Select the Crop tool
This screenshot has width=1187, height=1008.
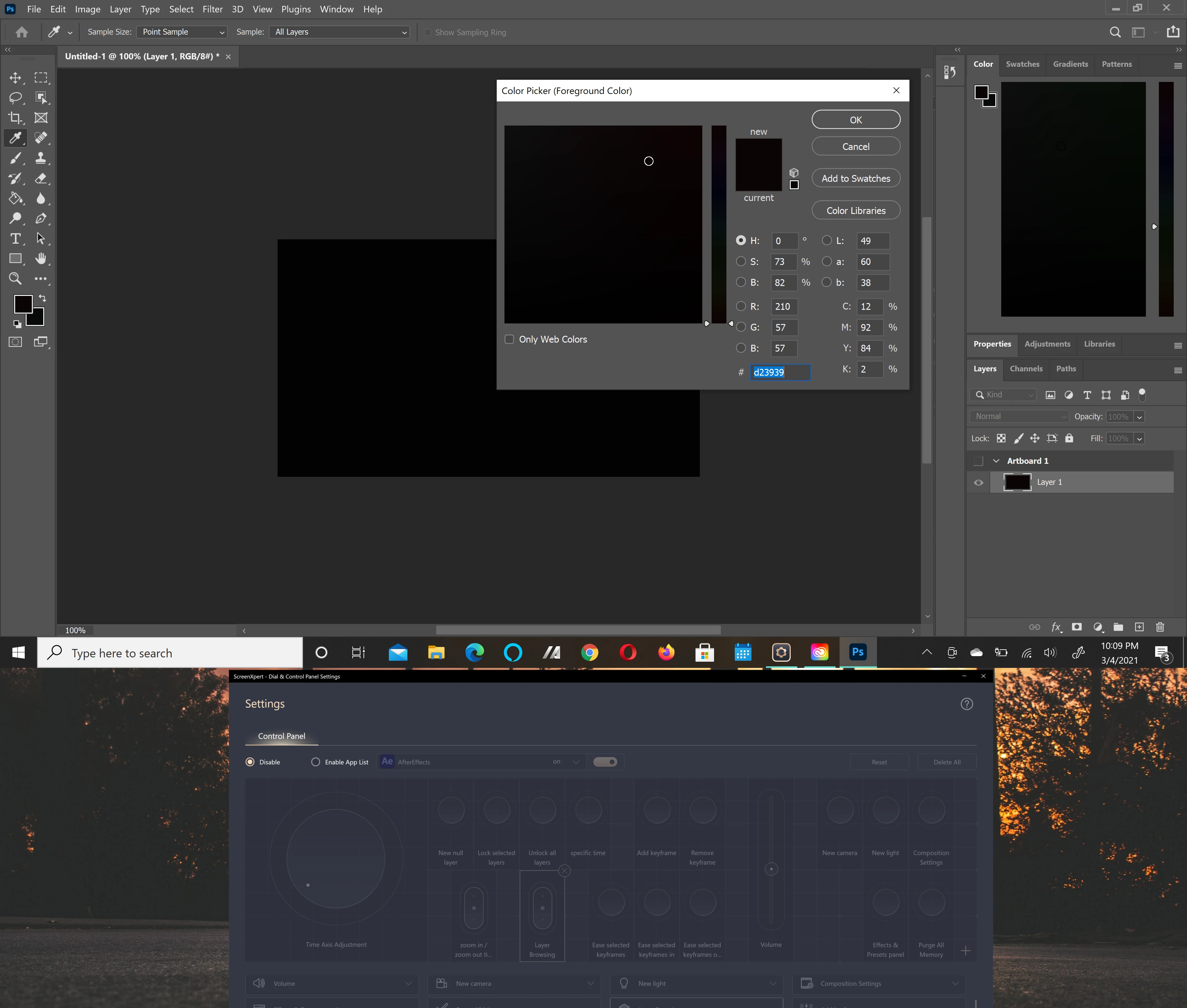(15, 118)
